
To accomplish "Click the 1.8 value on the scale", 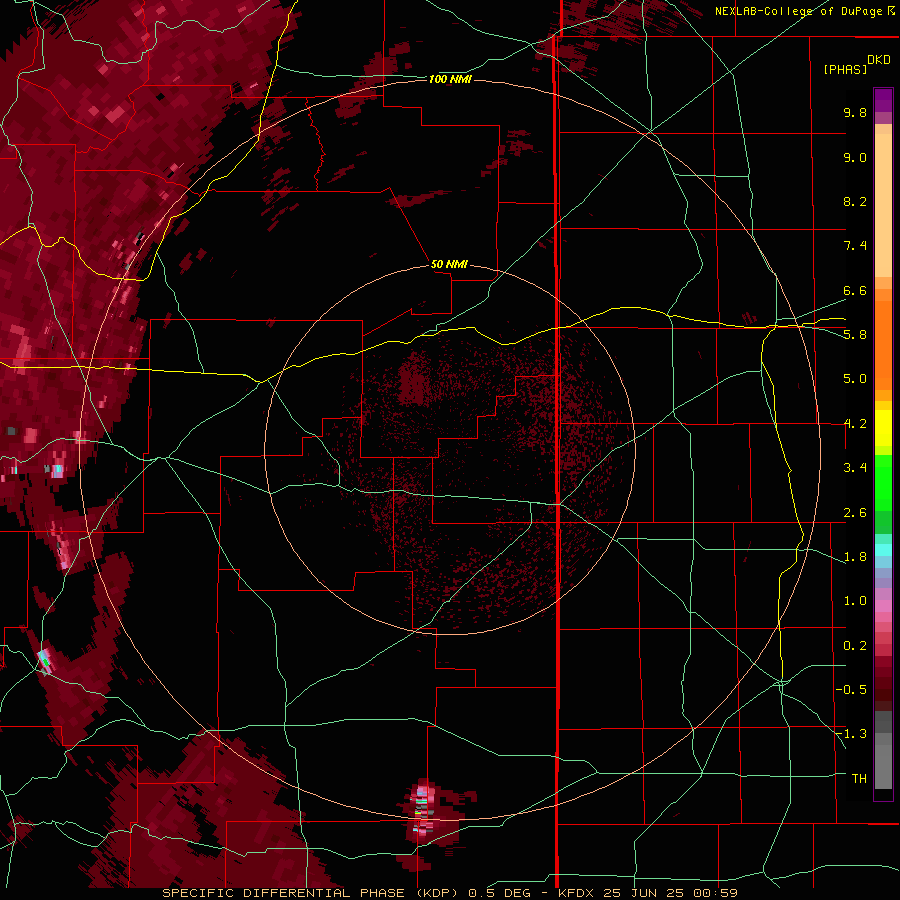I will [x=855, y=557].
